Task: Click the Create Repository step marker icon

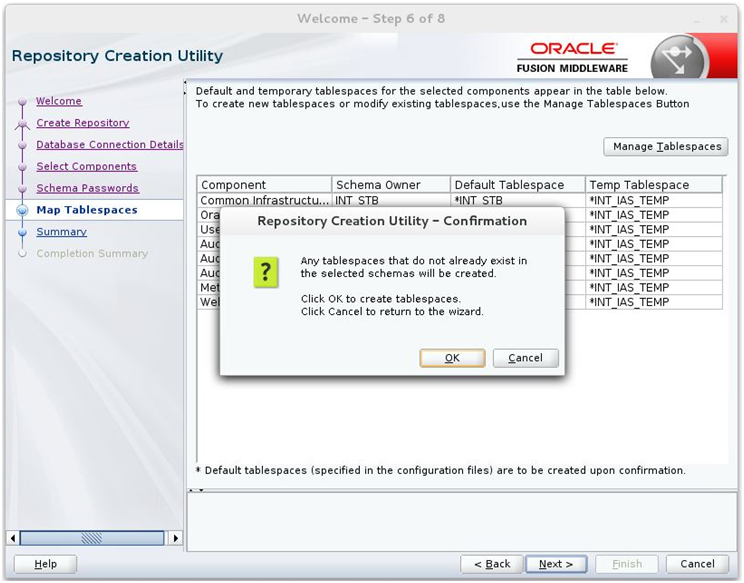Action: 22,124
